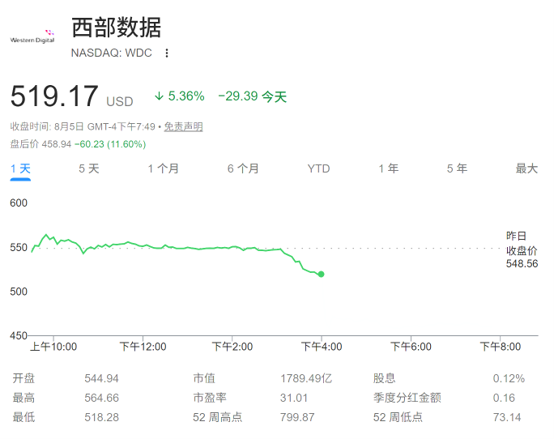Switch to the 5 天 range
The image size is (554, 439).
89,169
